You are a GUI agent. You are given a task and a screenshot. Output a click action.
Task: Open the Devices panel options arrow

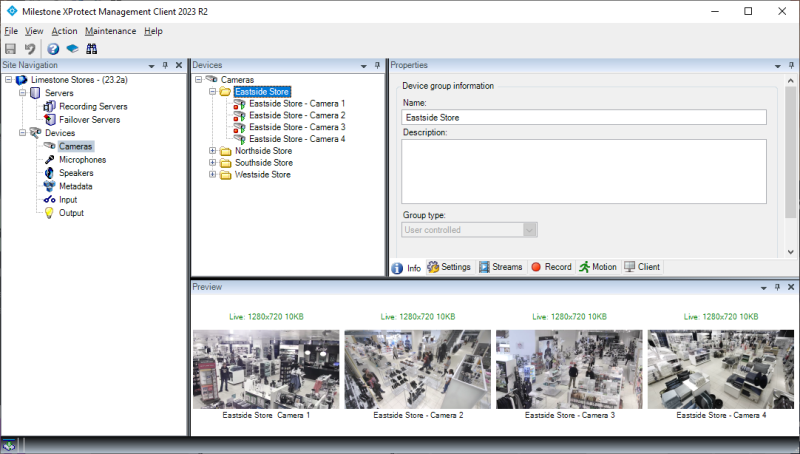(364, 66)
